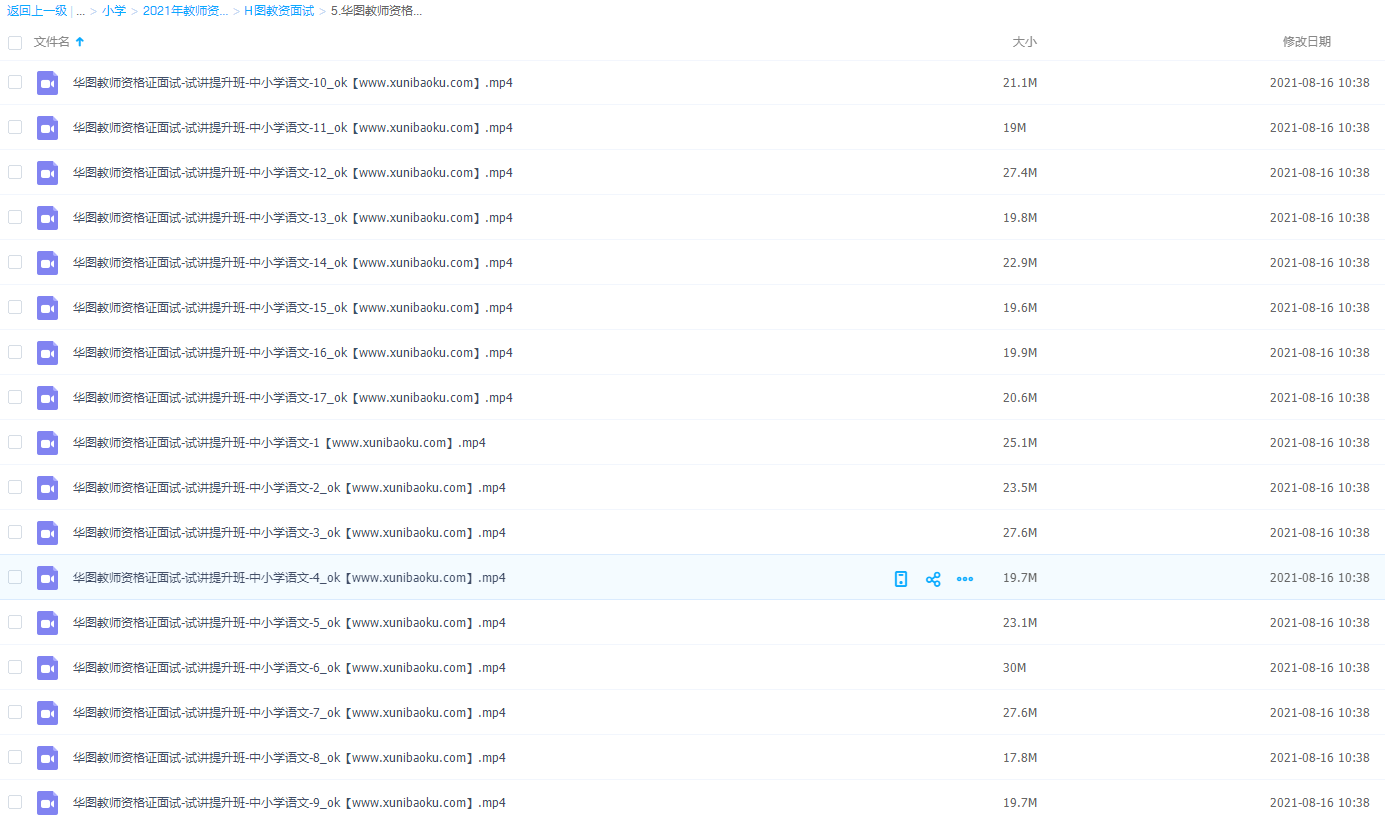
Task: Sort files by the 大小 column header
Action: [1024, 42]
